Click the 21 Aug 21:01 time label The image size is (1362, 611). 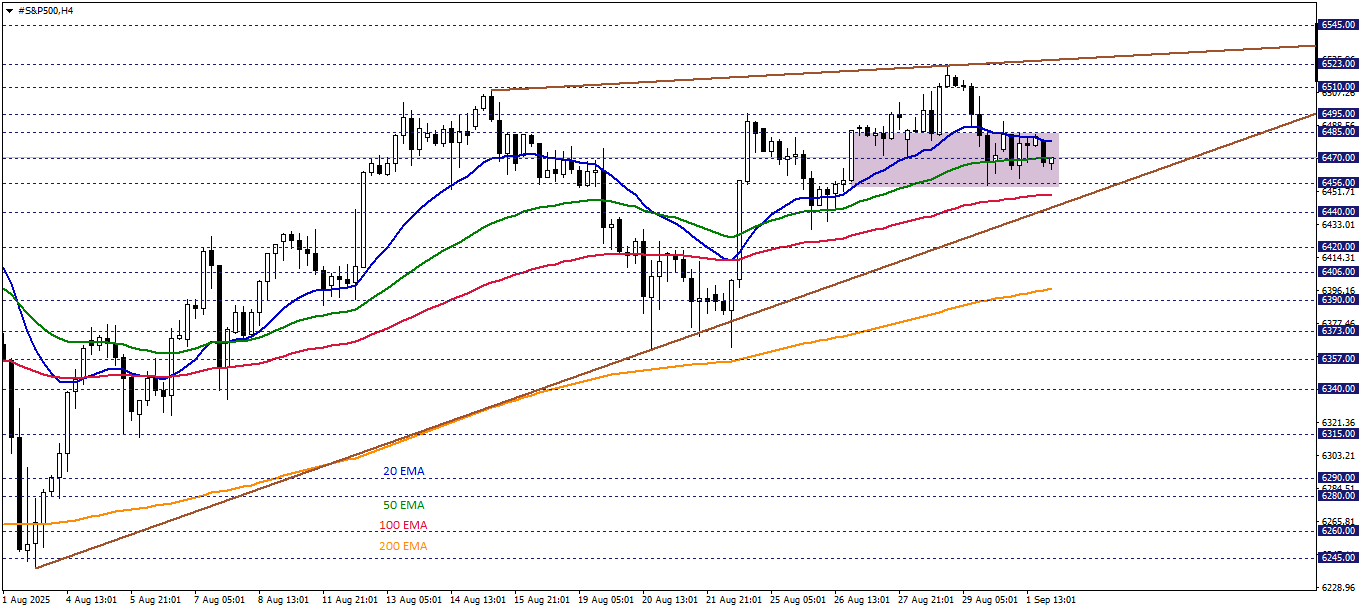pyautogui.click(x=733, y=600)
